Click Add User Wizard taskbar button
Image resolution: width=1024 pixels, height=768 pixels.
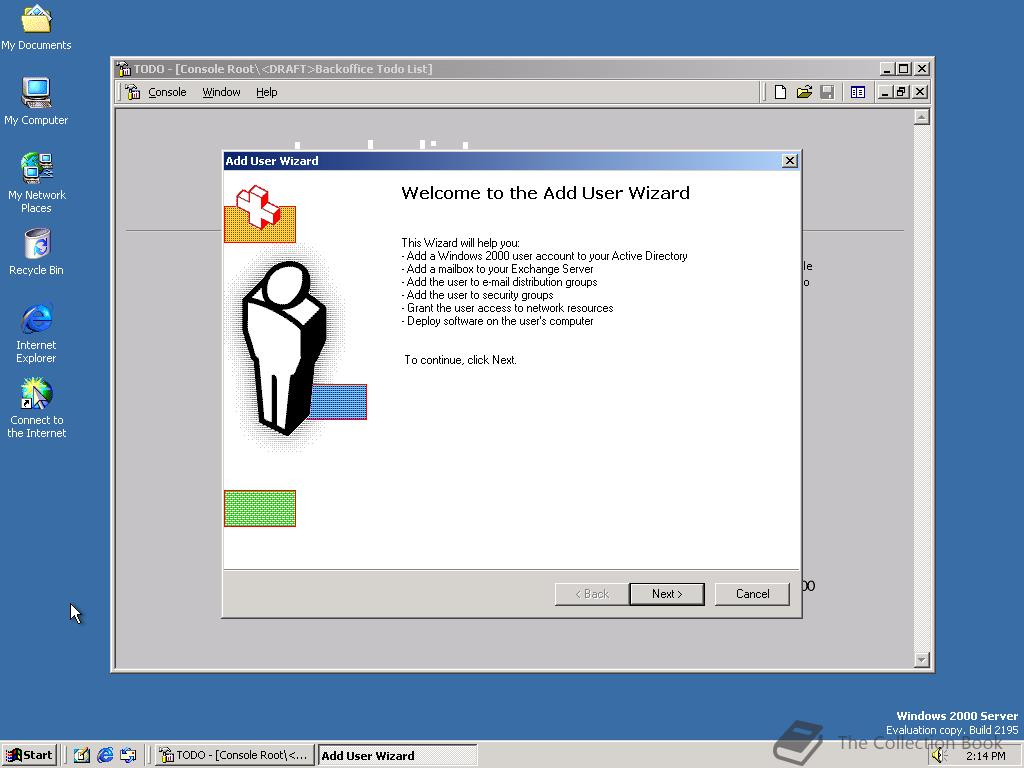[x=397, y=755]
